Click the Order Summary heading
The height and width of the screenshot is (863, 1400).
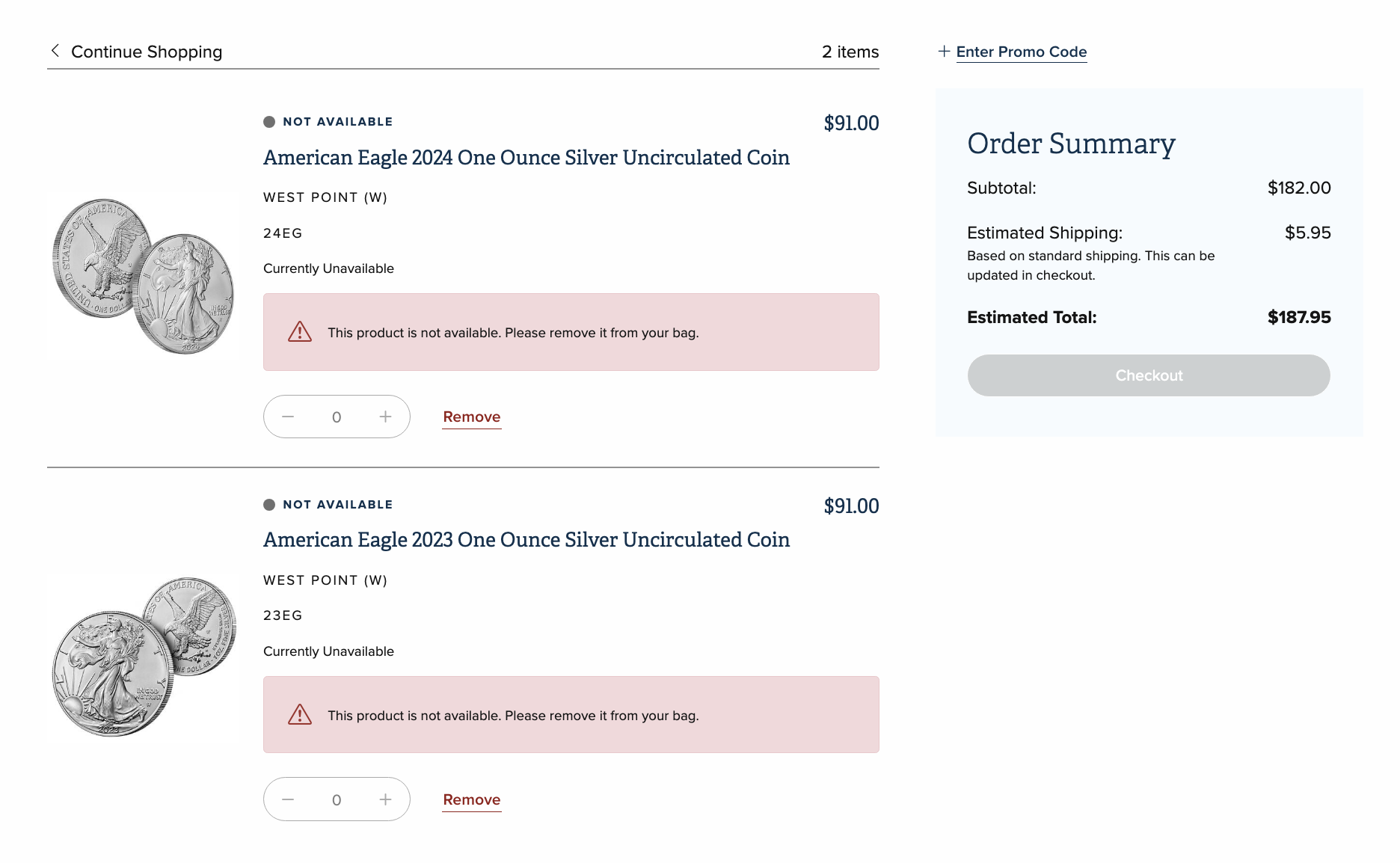tap(1071, 144)
